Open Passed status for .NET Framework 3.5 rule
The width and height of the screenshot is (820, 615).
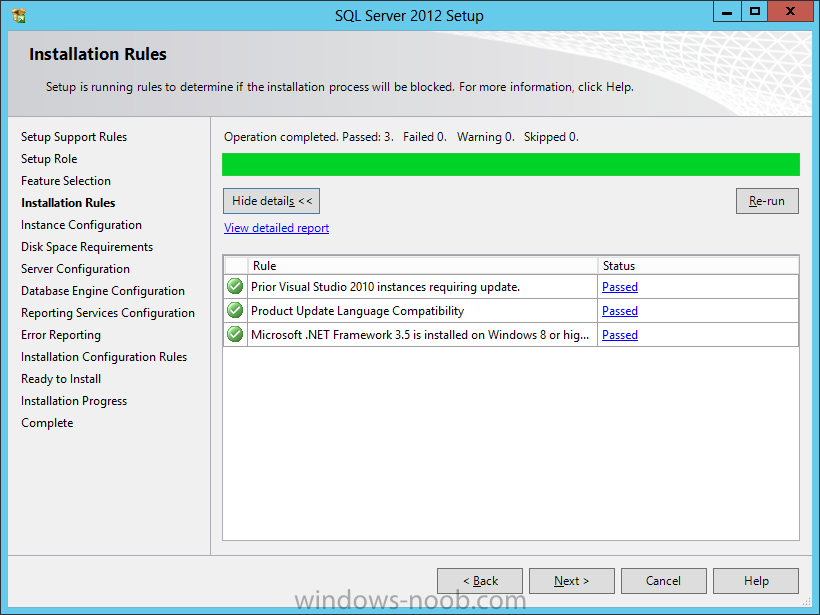[x=620, y=335]
